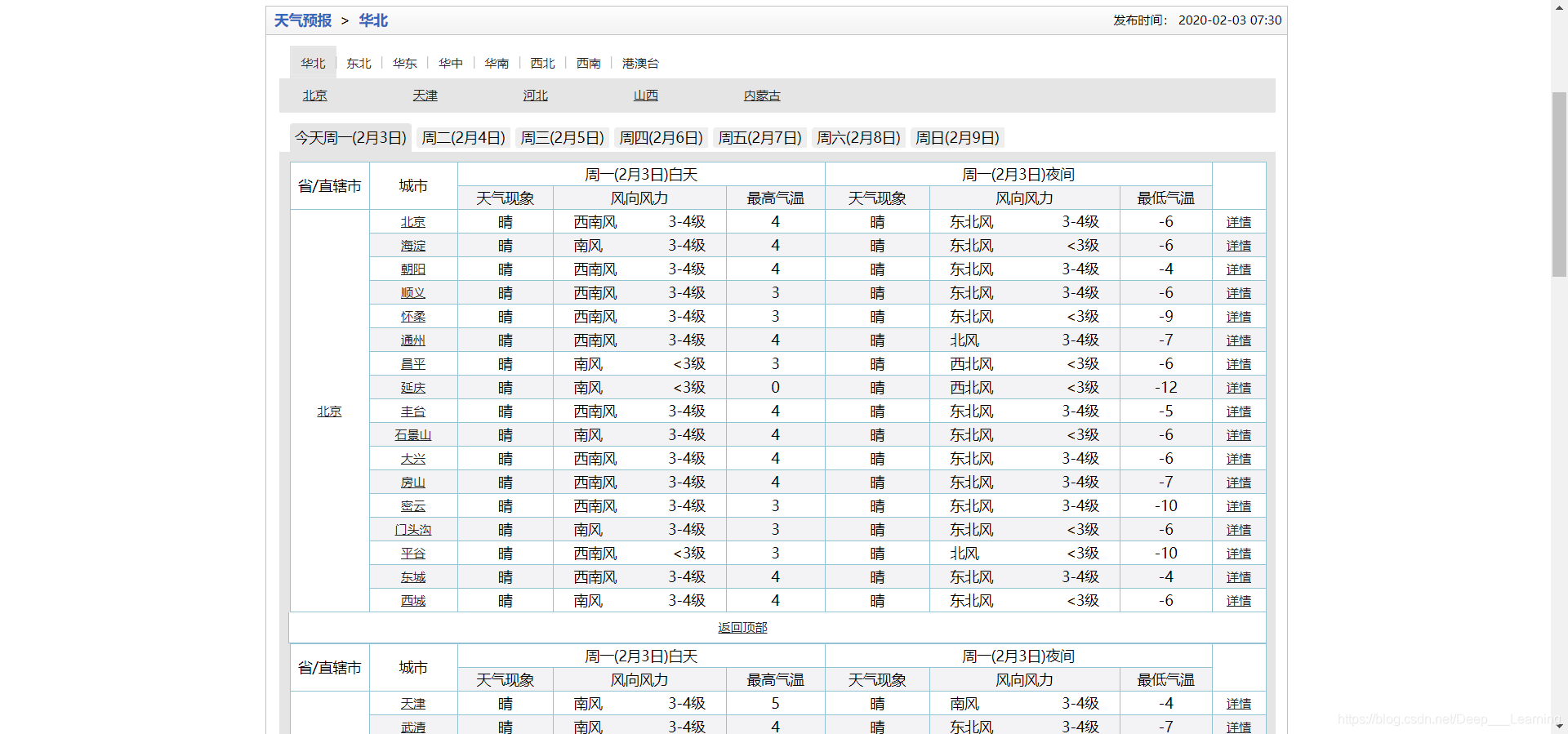View 详情 for the 朝阳 row
Screen dimensions: 1568x734
point(1239,269)
